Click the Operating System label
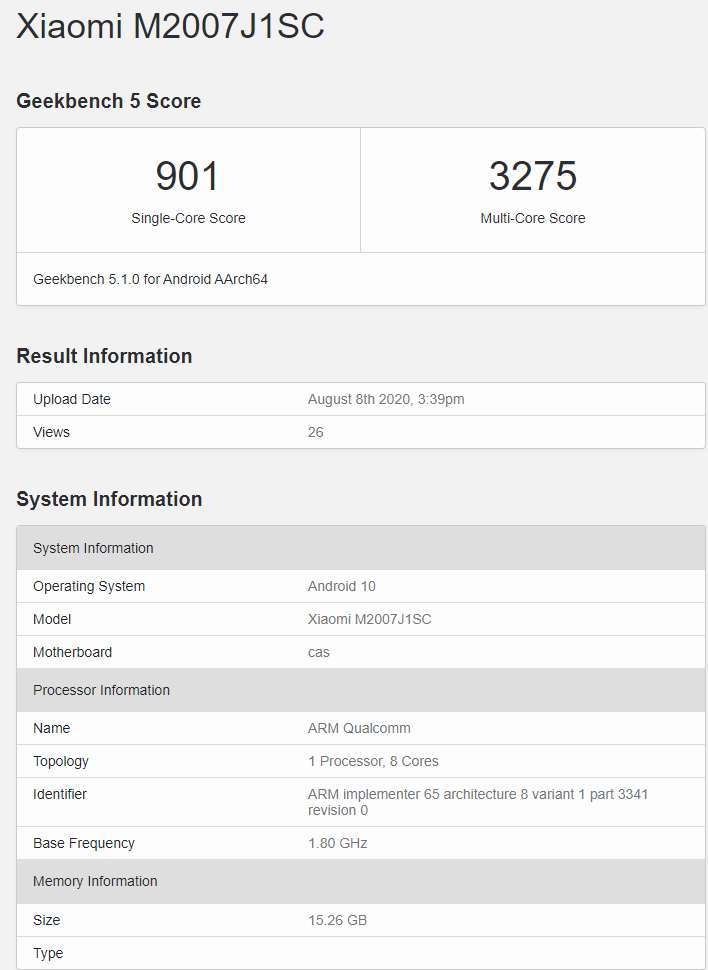The height and width of the screenshot is (970, 708). (89, 586)
